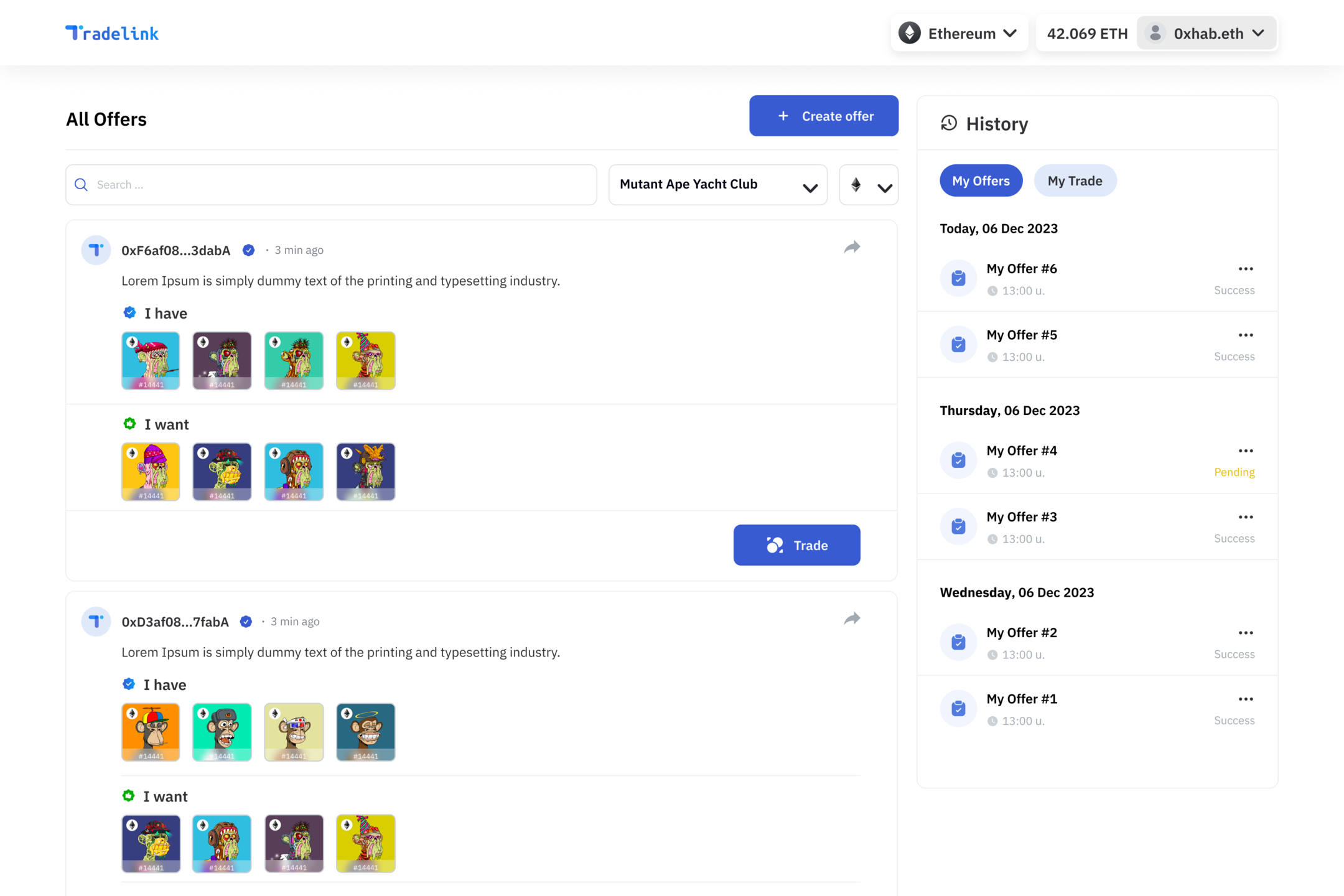This screenshot has height=896, width=1344.
Task: Click the Tradelink logo
Action: click(112, 33)
